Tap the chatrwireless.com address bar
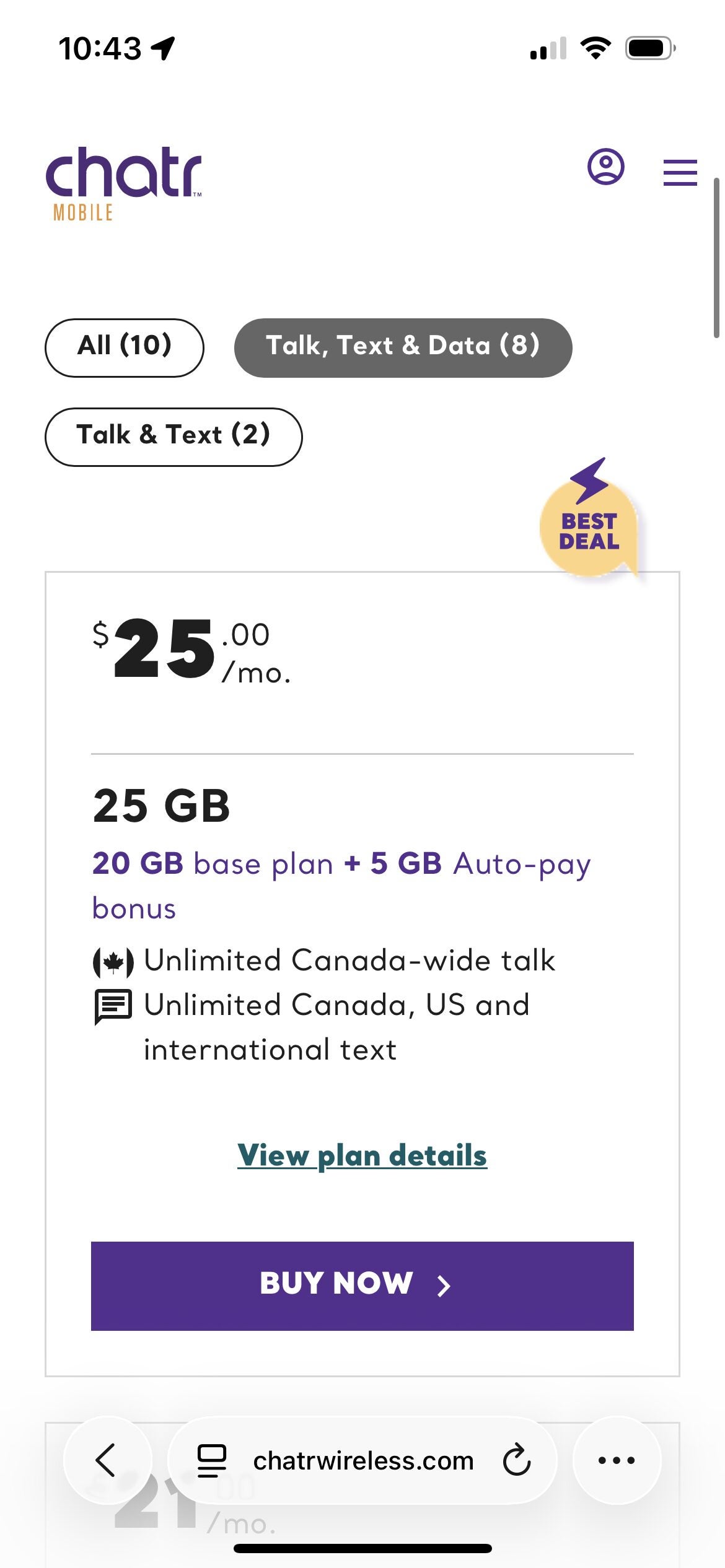This screenshot has width=725, height=1568. (362, 1460)
